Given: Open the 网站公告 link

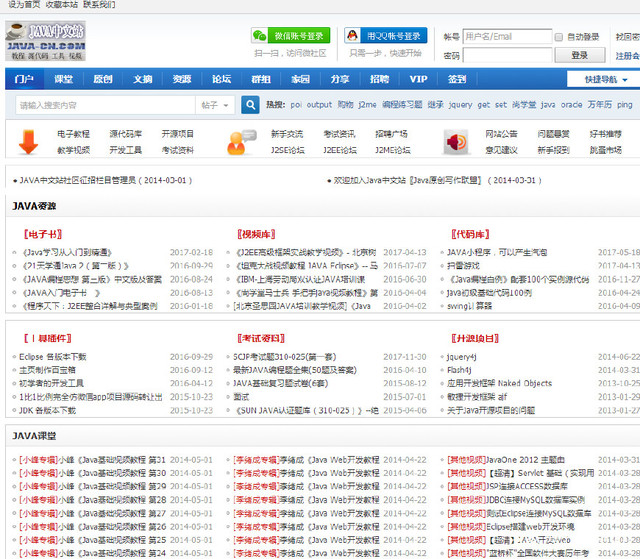Looking at the screenshot, I should tap(501, 134).
